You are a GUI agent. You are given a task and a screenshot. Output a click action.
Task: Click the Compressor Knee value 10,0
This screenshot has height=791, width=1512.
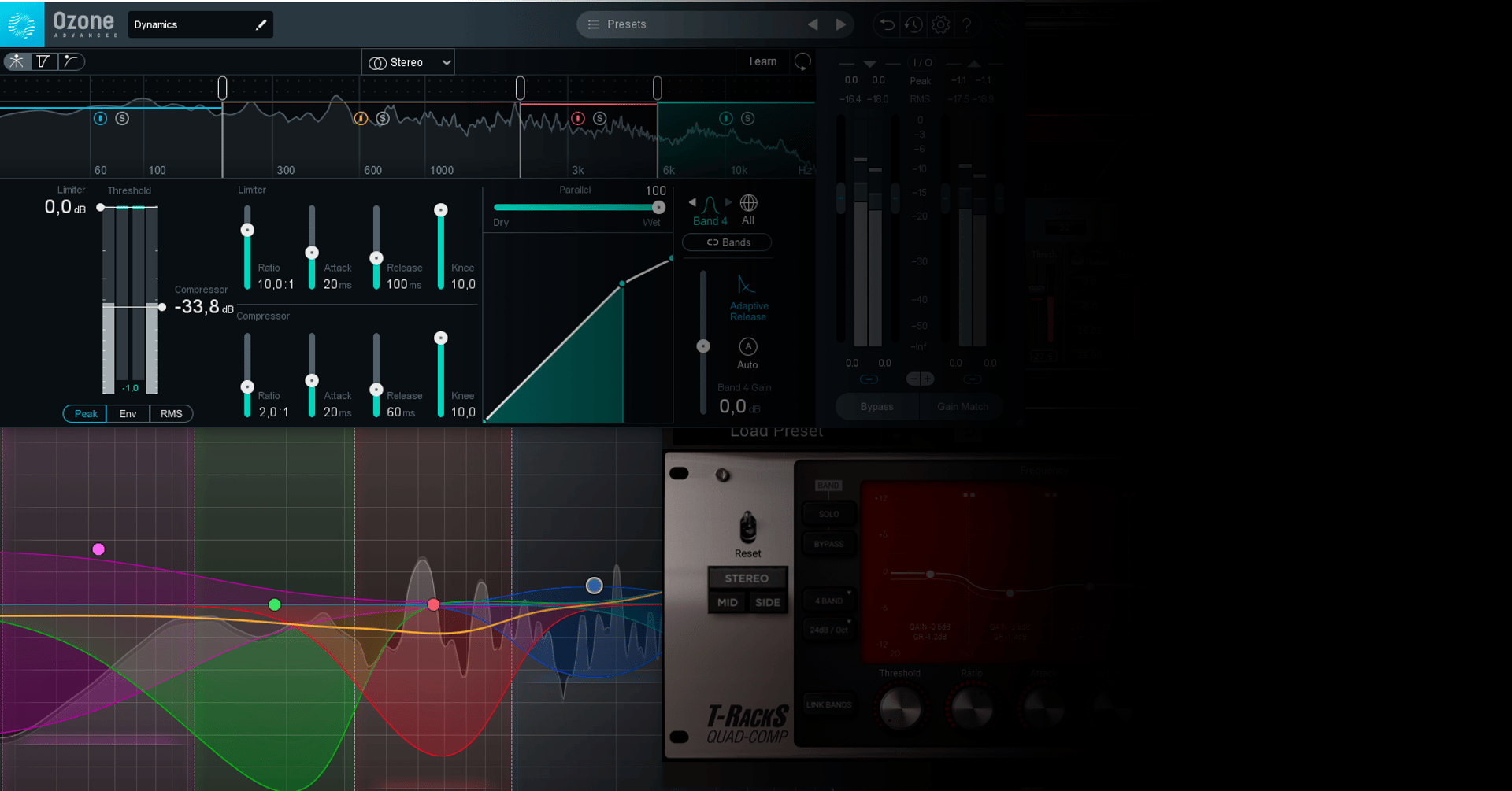tap(463, 412)
